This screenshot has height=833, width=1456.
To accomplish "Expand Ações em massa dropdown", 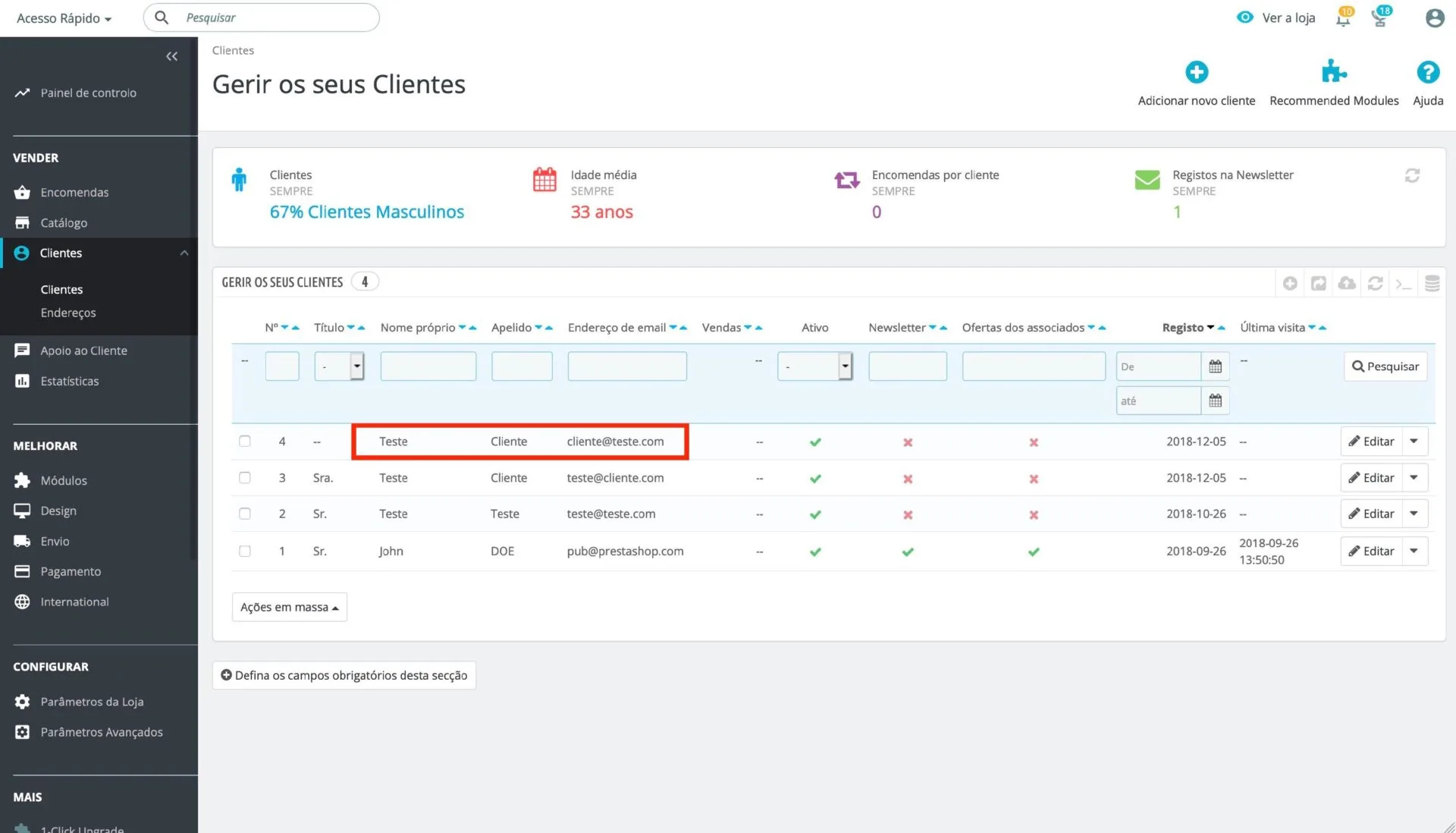I will [289, 607].
